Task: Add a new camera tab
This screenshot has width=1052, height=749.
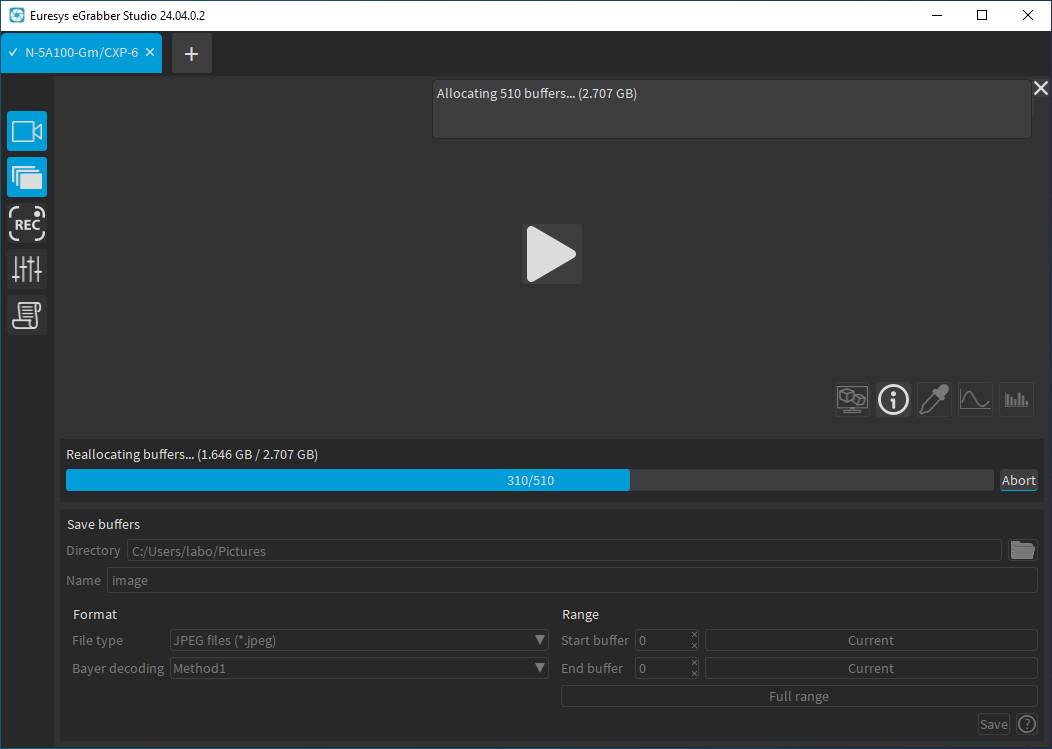Action: [x=191, y=53]
